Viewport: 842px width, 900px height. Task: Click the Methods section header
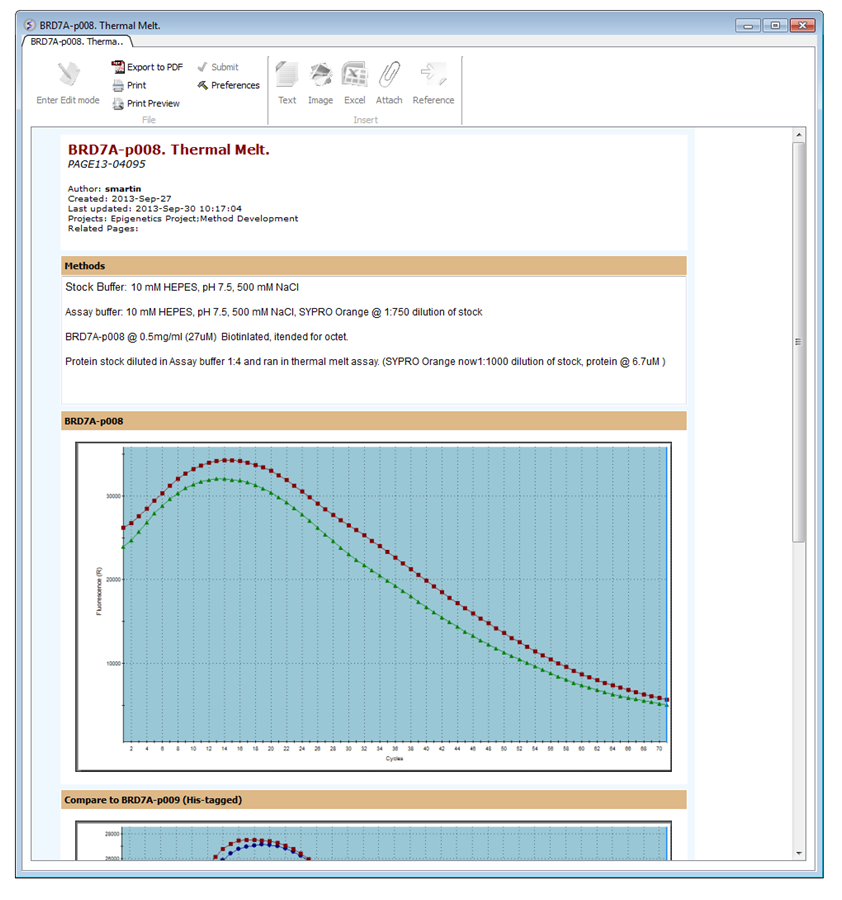pos(373,266)
